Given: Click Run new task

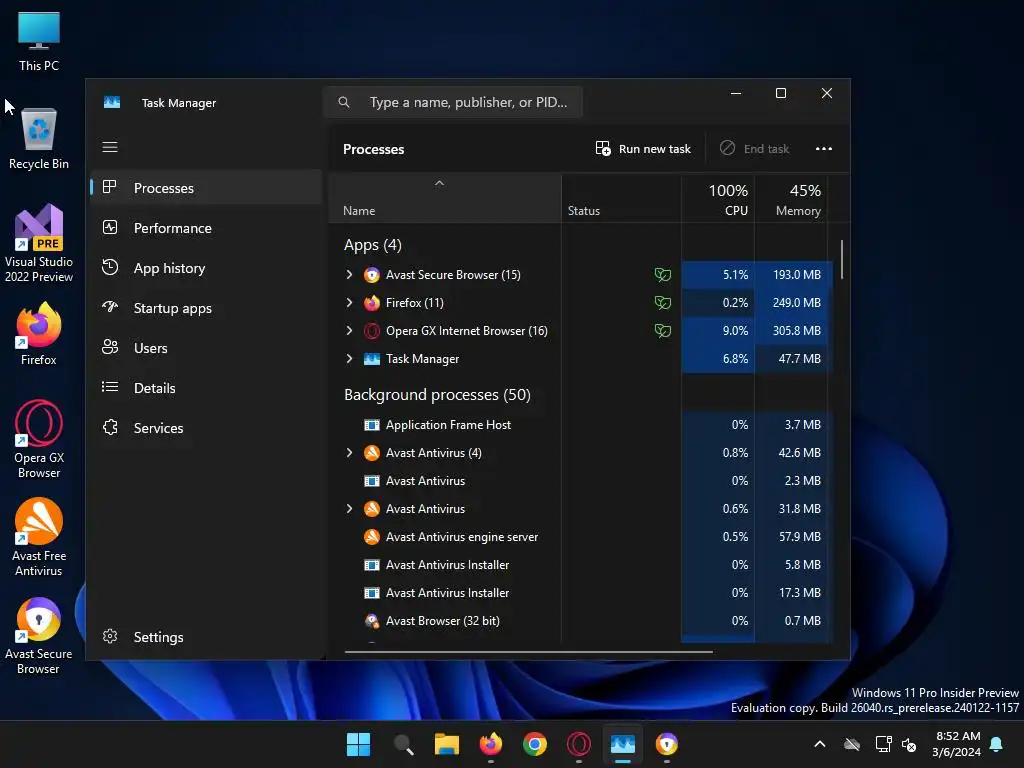Looking at the screenshot, I should [x=643, y=149].
